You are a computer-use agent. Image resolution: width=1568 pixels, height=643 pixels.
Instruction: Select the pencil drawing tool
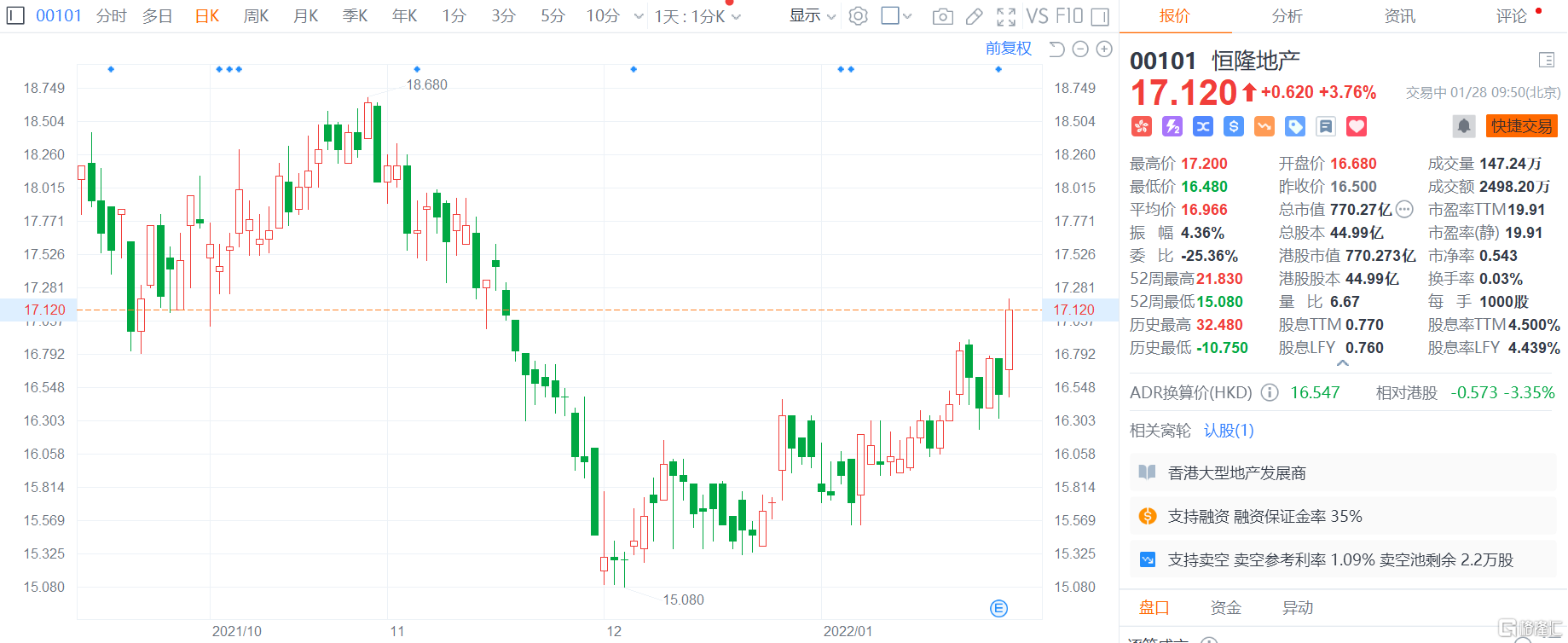click(974, 16)
